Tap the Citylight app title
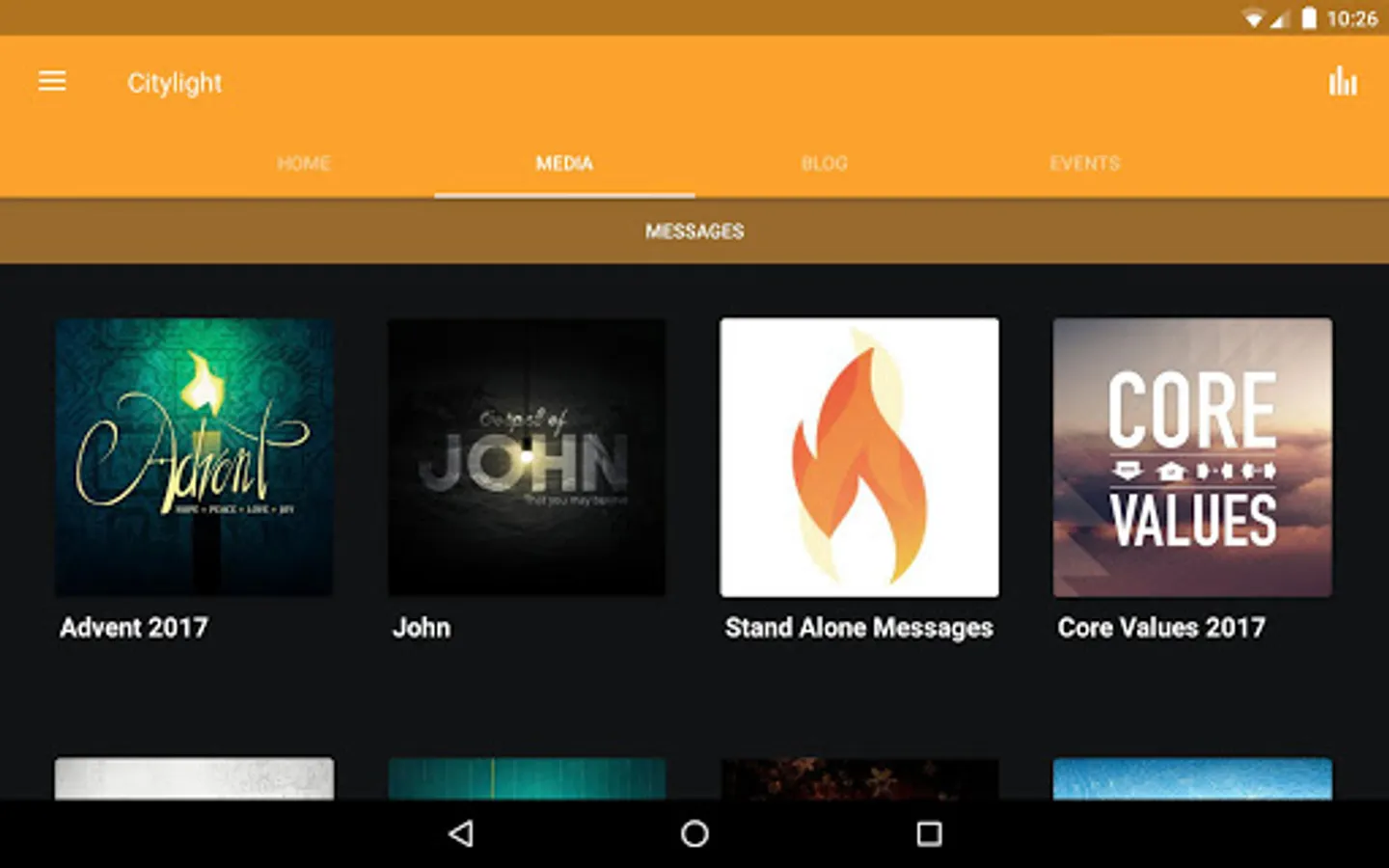1389x868 pixels. pyautogui.click(x=175, y=83)
